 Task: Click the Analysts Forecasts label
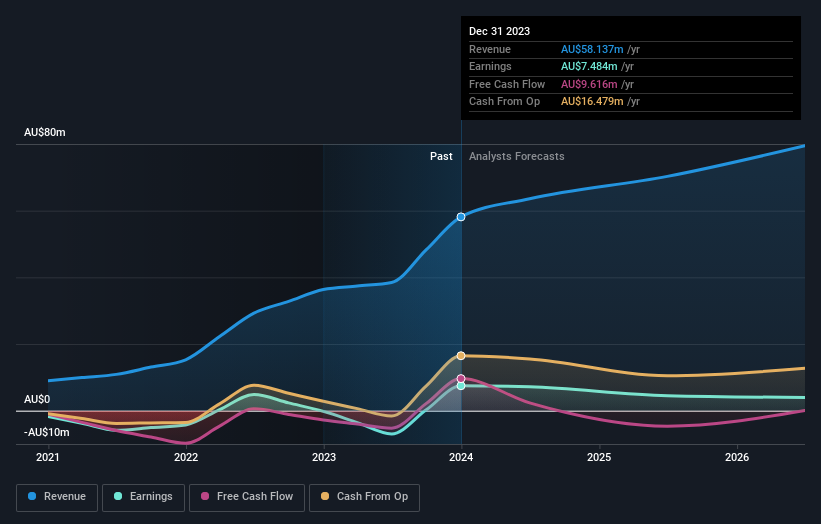pos(517,157)
